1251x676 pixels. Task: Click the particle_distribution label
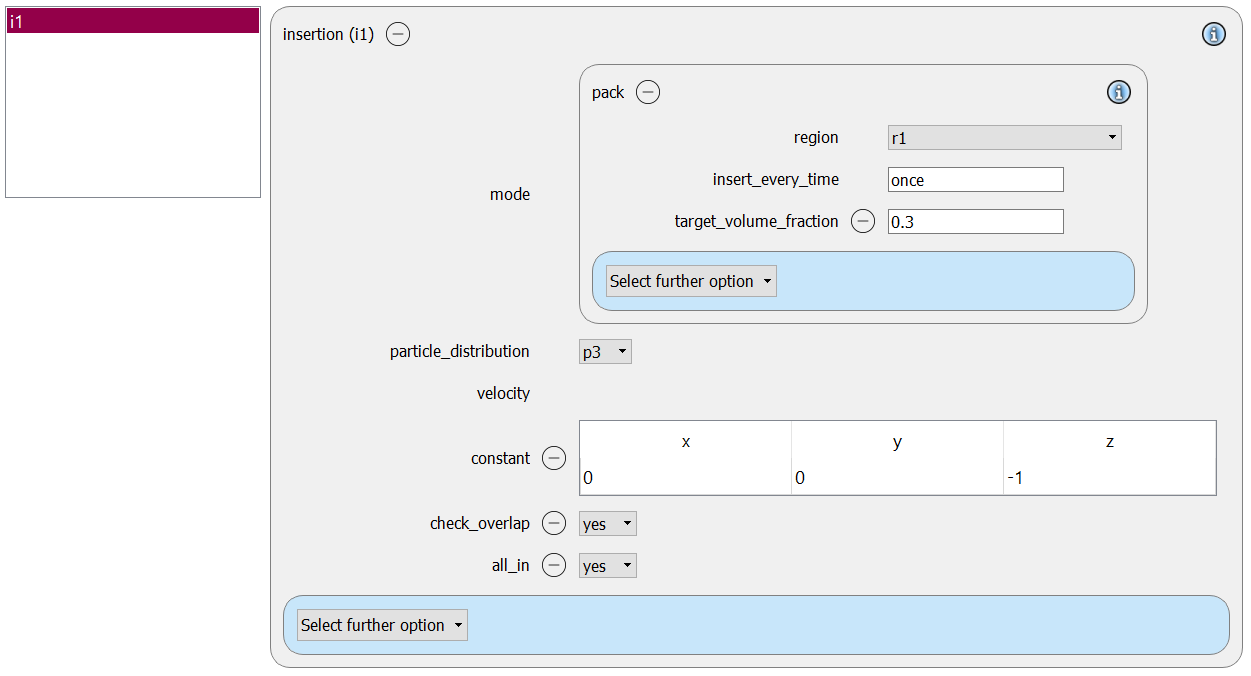click(460, 352)
